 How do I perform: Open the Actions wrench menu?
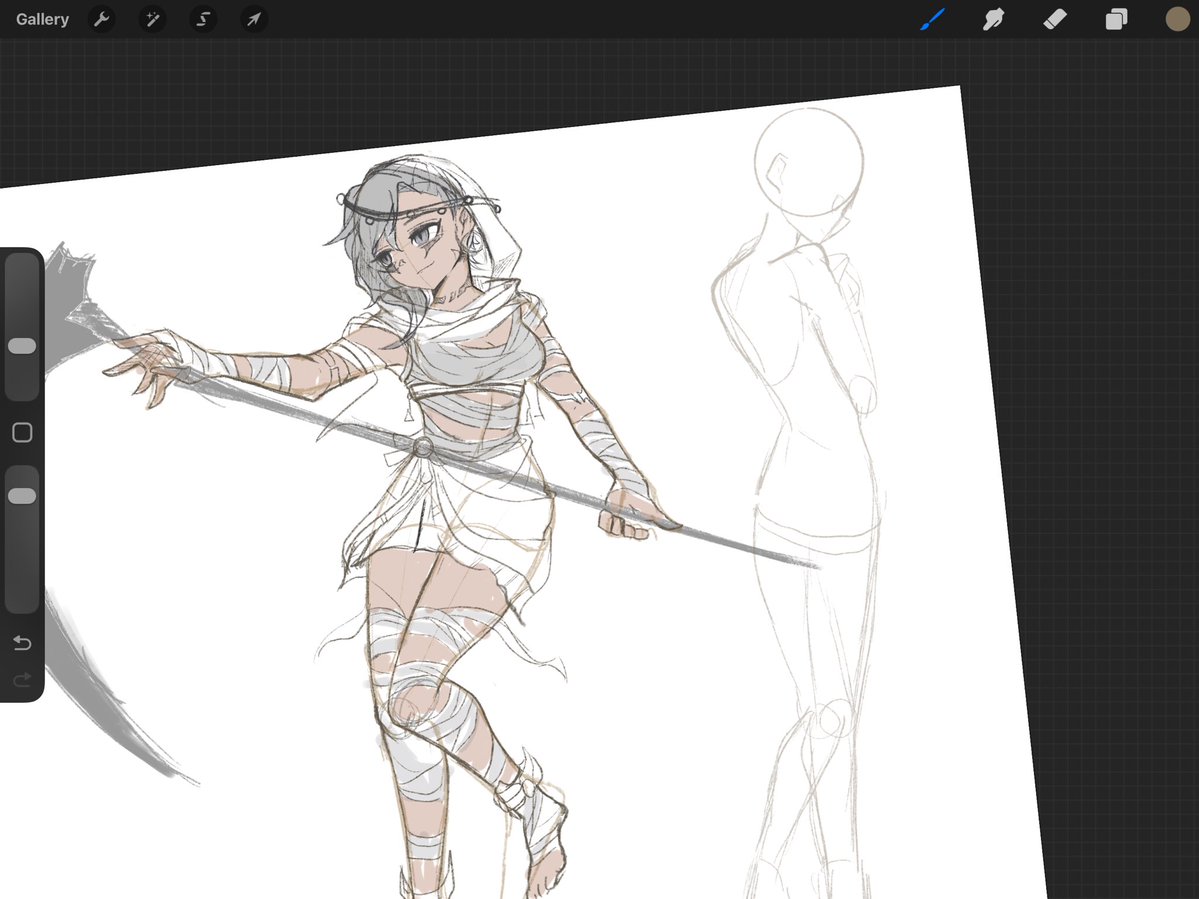(101, 19)
